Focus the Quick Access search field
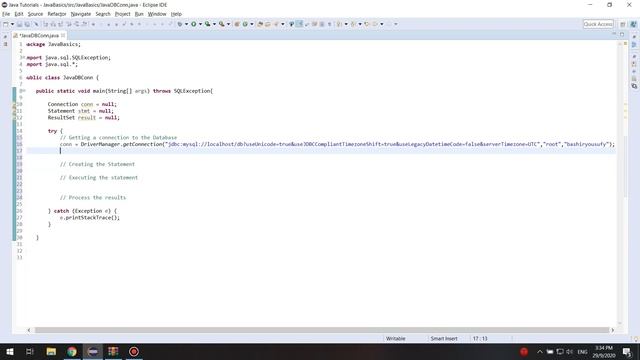 (598, 24)
